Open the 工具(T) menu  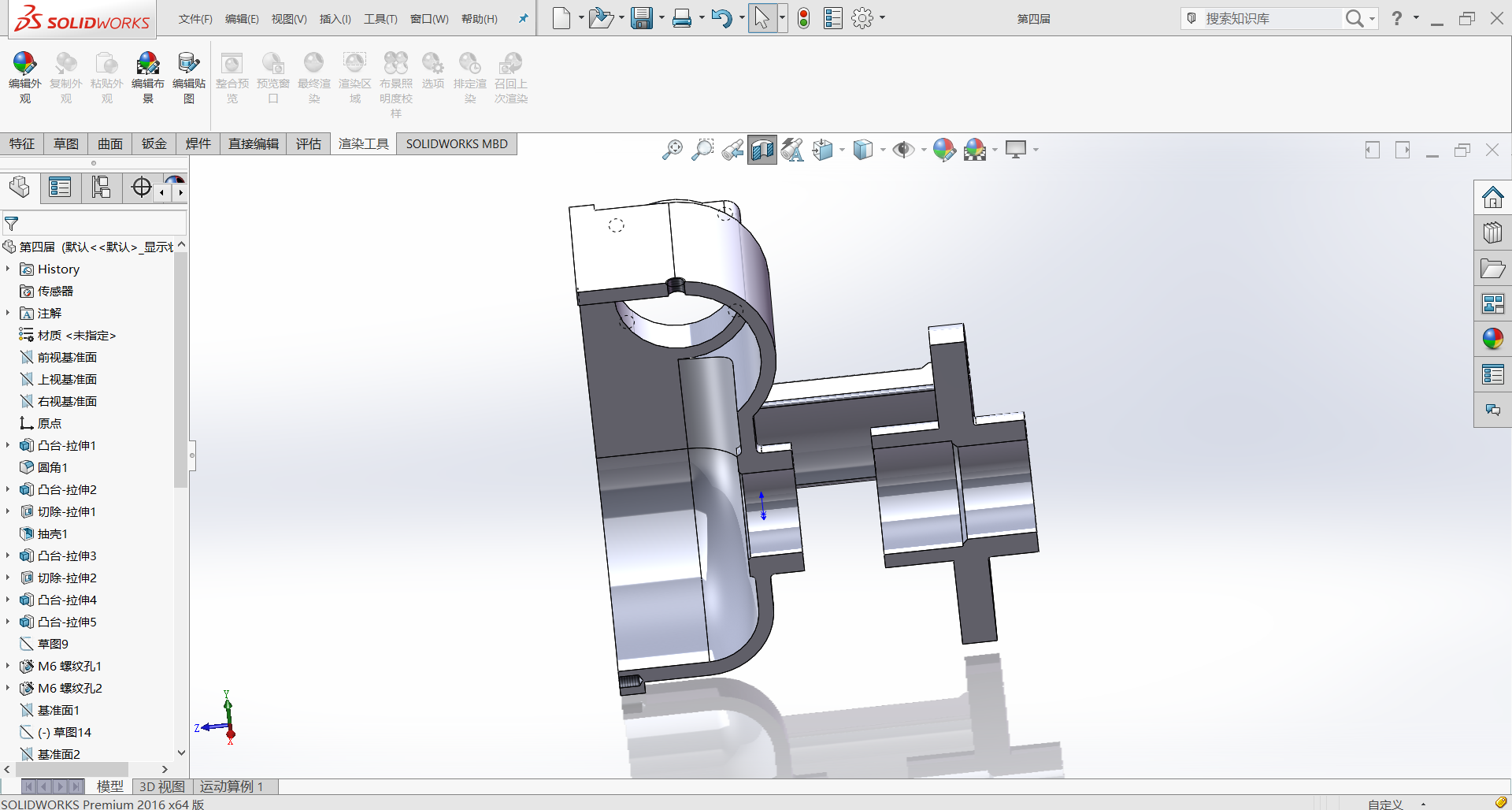click(380, 19)
